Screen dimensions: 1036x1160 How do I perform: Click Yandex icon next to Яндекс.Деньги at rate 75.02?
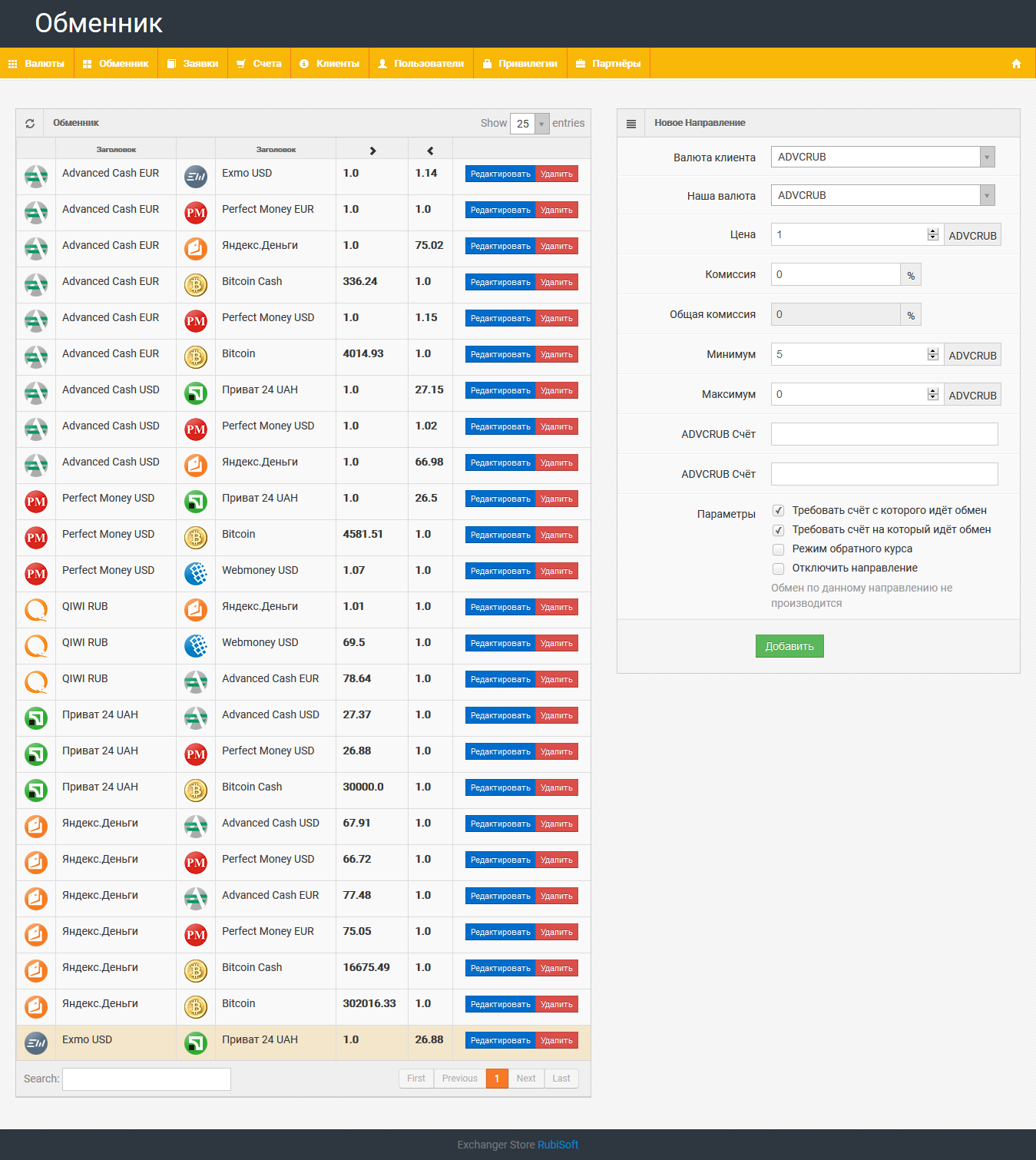pos(196,249)
